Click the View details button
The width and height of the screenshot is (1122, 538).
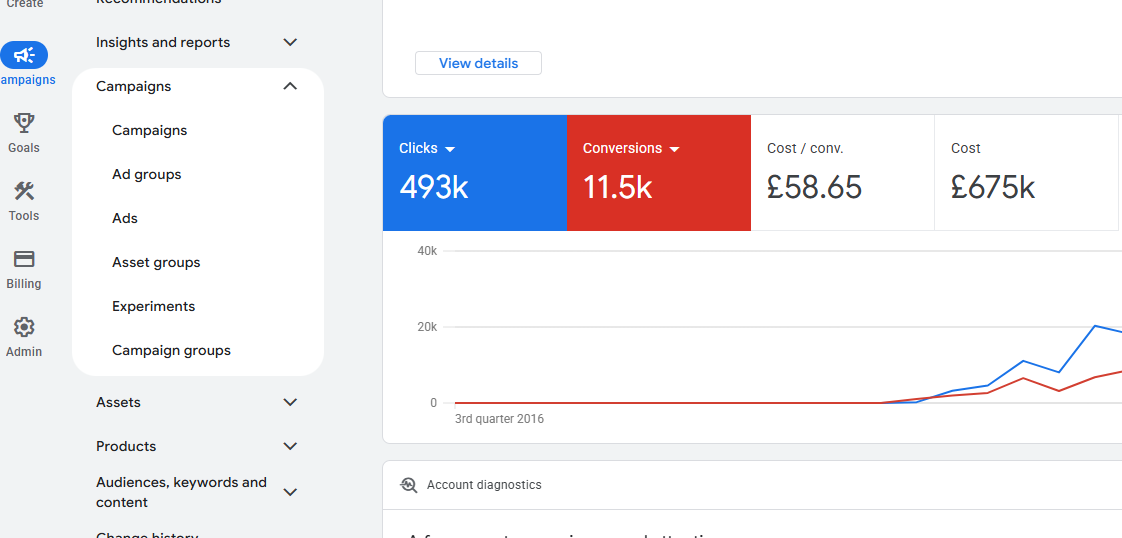coord(479,63)
